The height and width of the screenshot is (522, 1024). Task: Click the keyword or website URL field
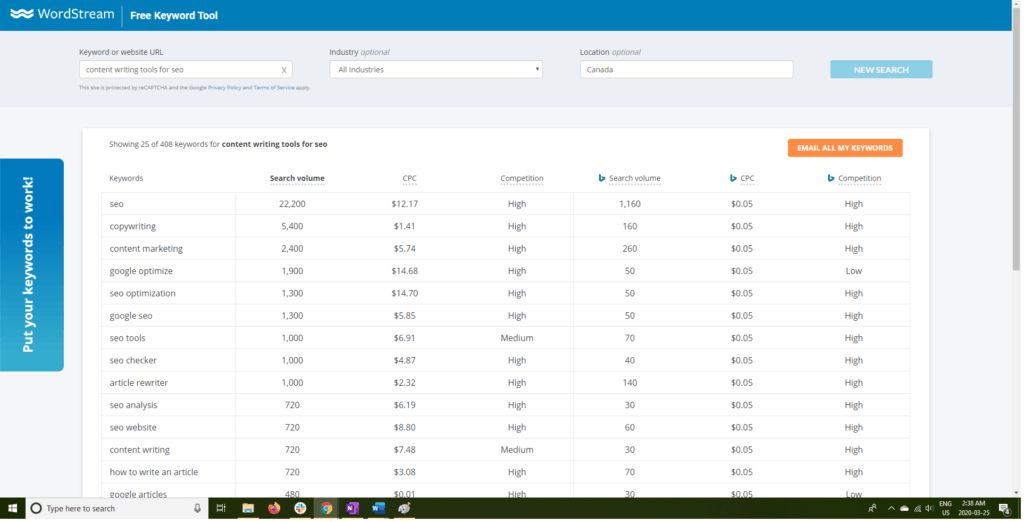pyautogui.click(x=186, y=70)
